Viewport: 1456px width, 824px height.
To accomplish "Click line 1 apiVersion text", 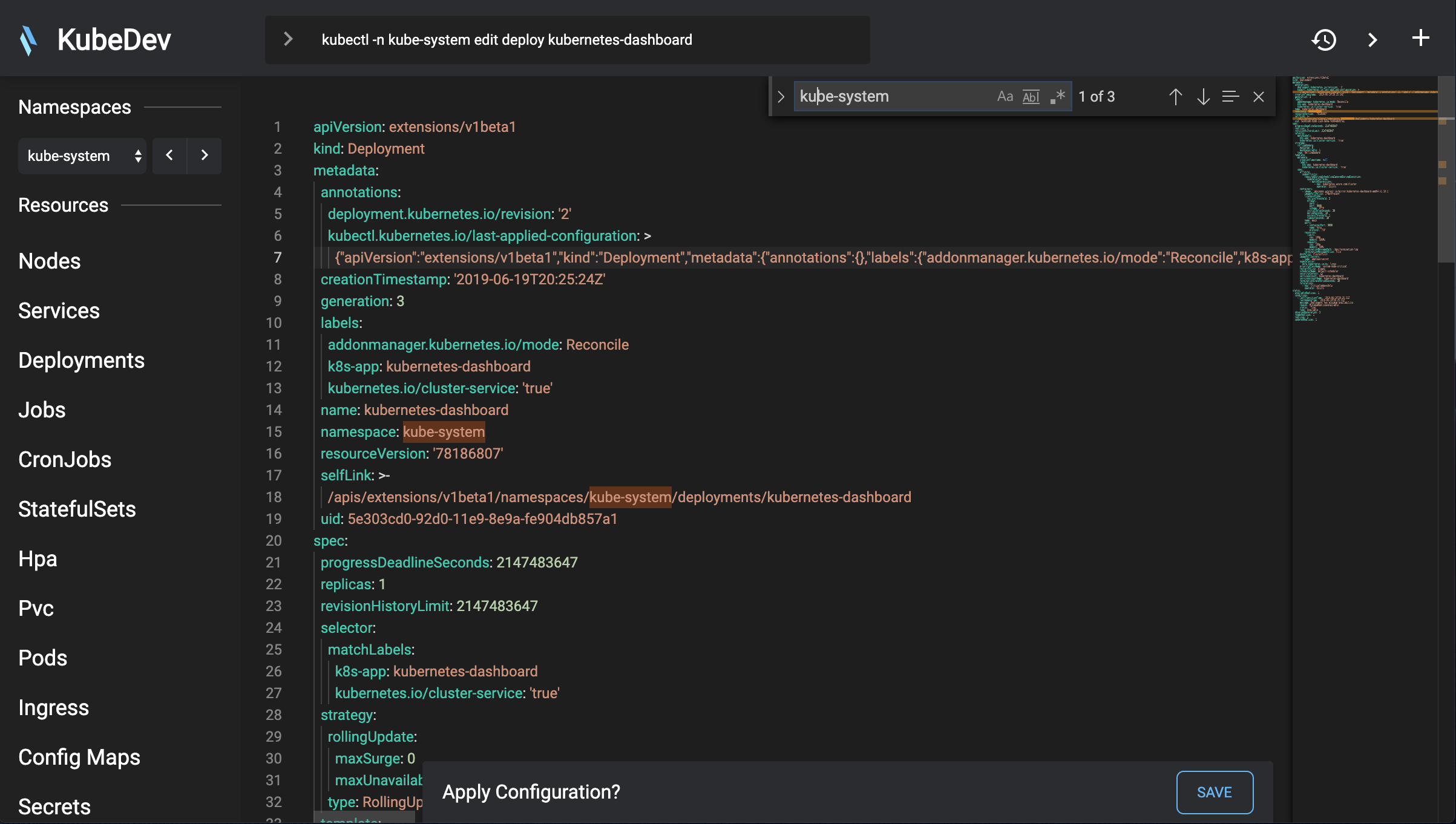I will [x=415, y=126].
